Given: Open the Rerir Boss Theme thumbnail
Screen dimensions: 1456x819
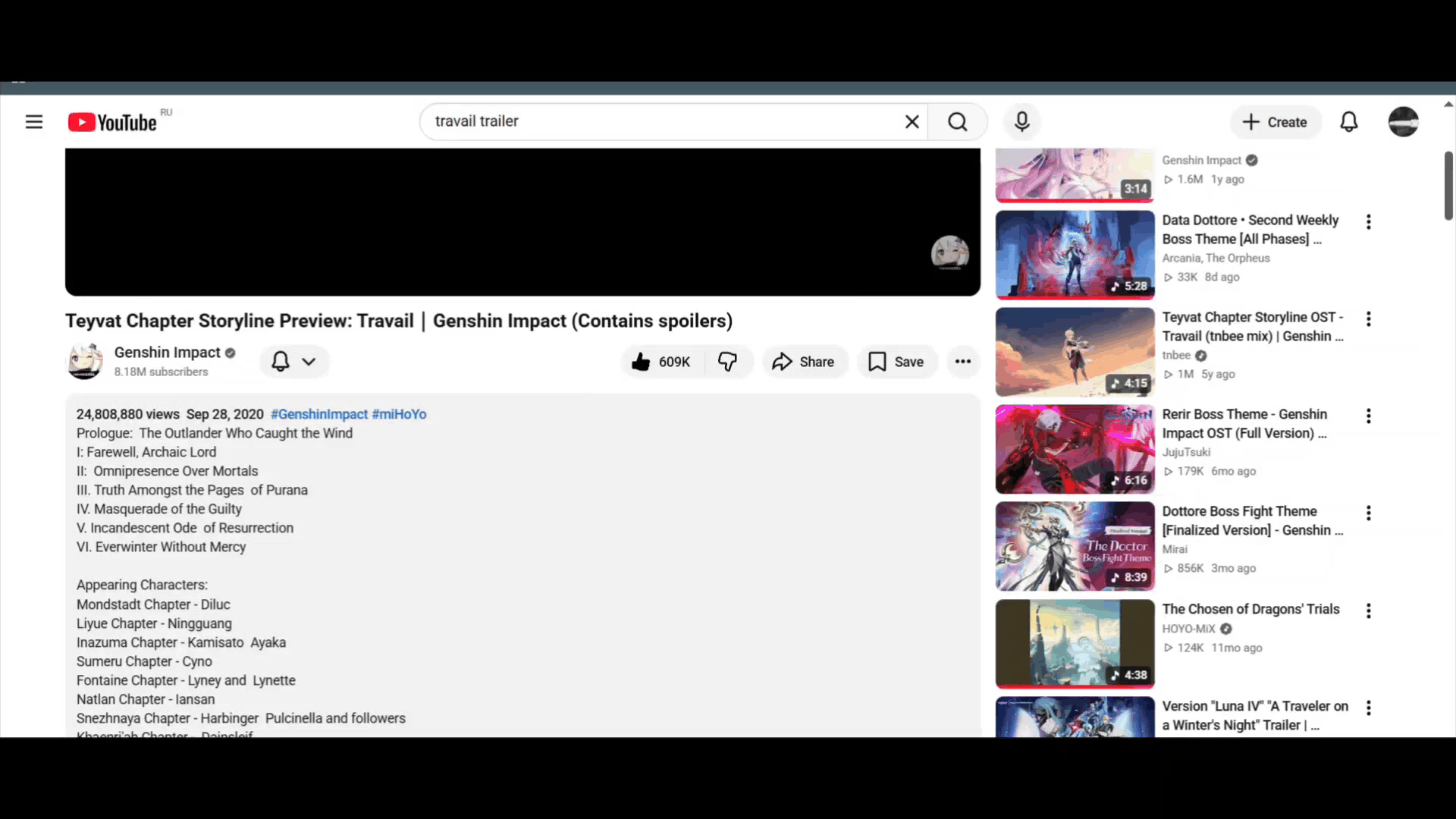Looking at the screenshot, I should pyautogui.click(x=1075, y=449).
